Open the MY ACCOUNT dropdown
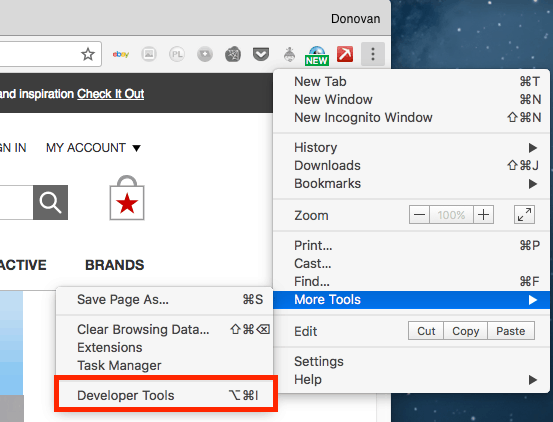Image resolution: width=553 pixels, height=422 pixels. 93,147
